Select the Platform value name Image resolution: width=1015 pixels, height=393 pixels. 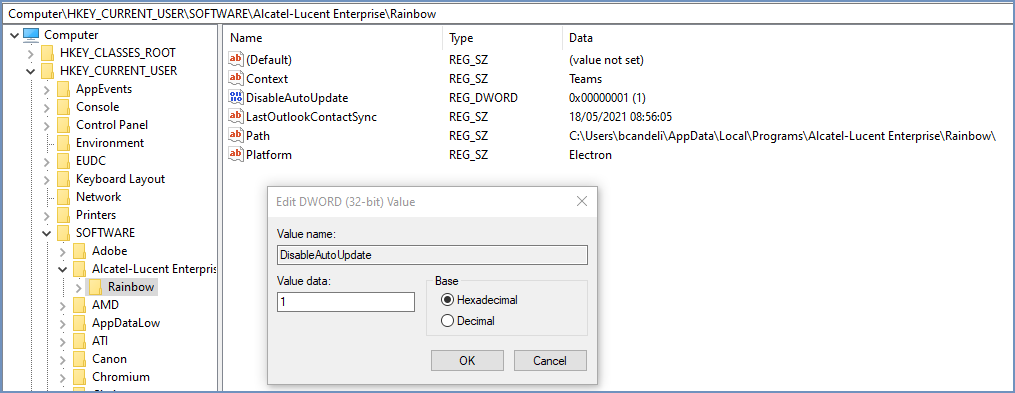click(269, 155)
